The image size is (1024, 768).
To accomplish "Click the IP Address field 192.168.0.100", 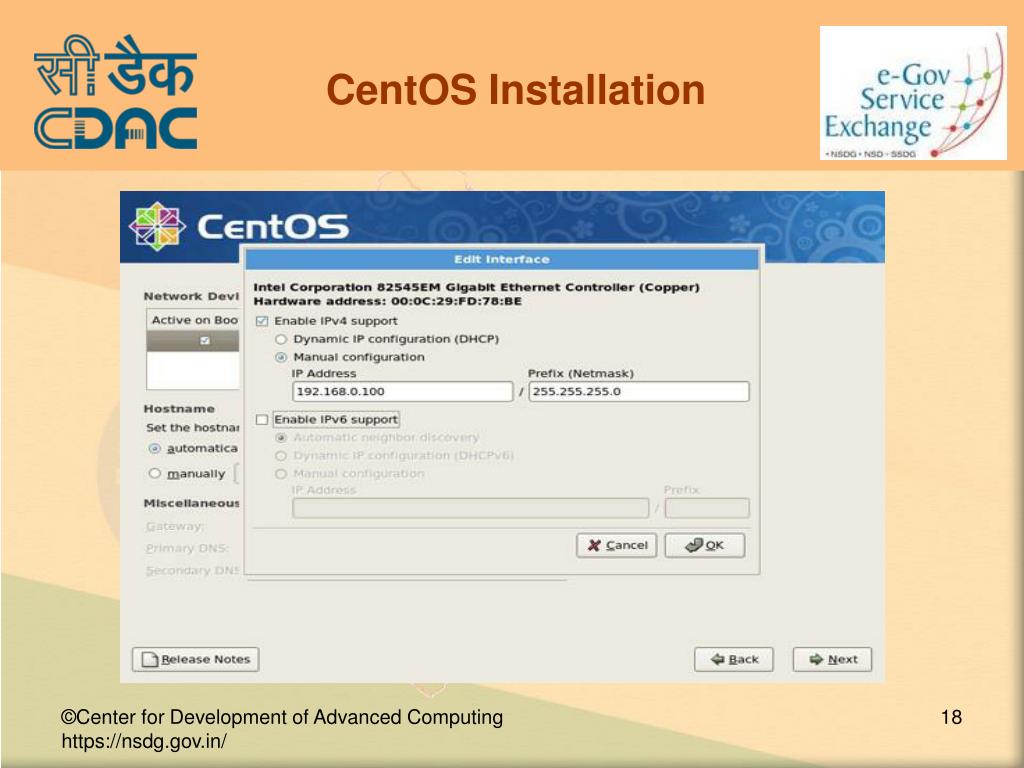I will [x=402, y=391].
